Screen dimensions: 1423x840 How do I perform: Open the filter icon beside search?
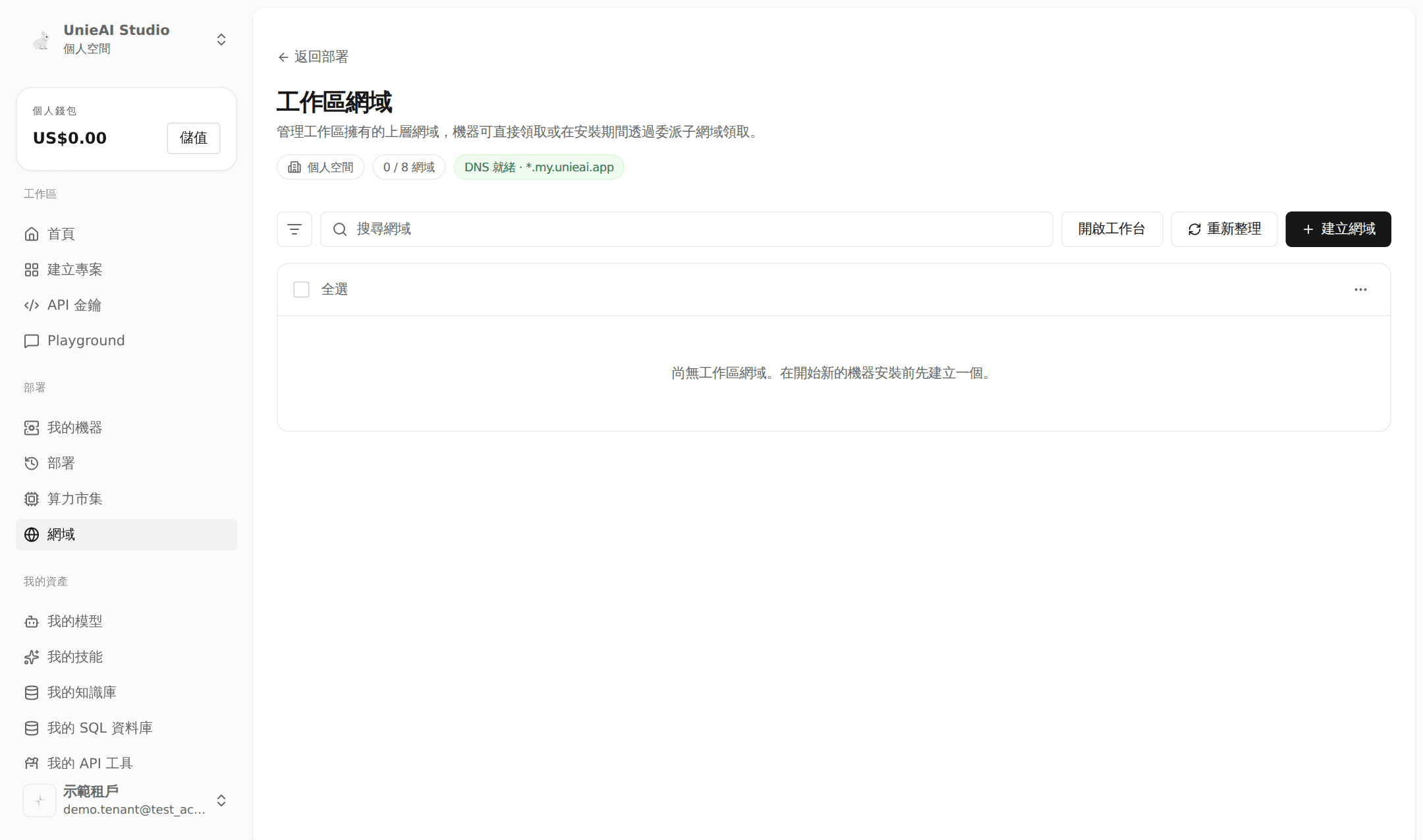(x=294, y=229)
